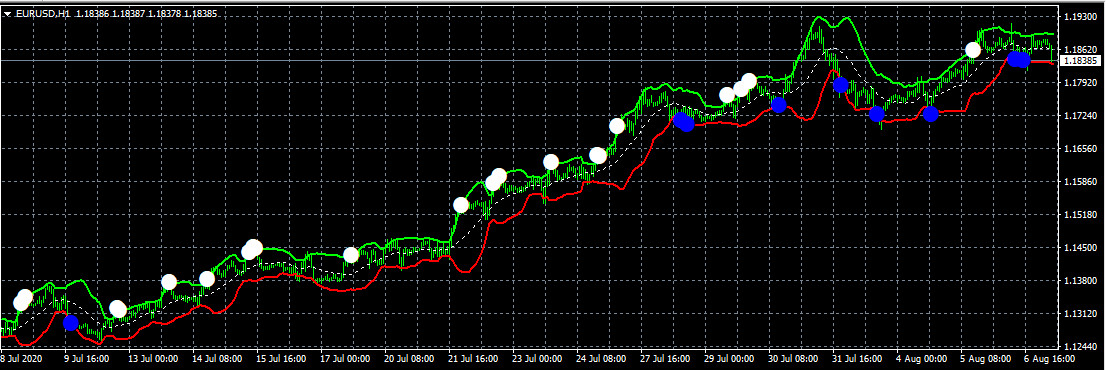Click the 13 Jul 00:00 time label
Viewport: 1106px width, 370px height.
[x=154, y=359]
